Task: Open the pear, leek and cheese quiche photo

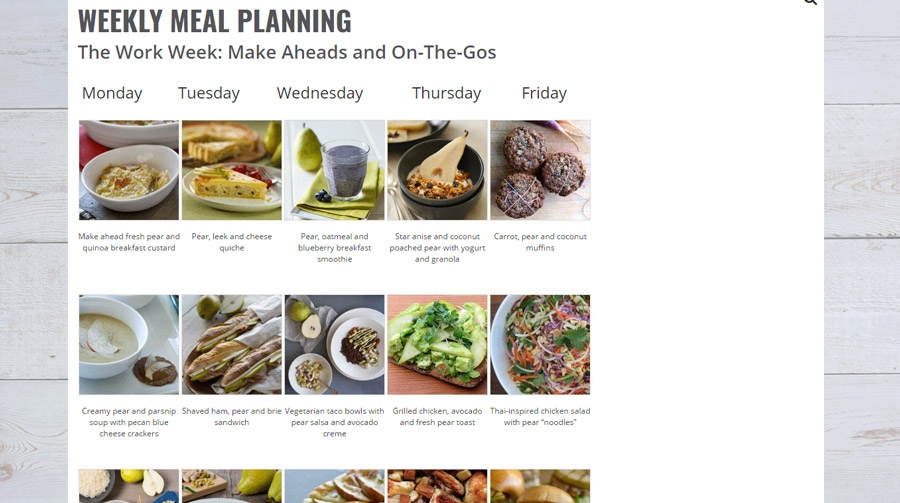Action: coord(232,170)
